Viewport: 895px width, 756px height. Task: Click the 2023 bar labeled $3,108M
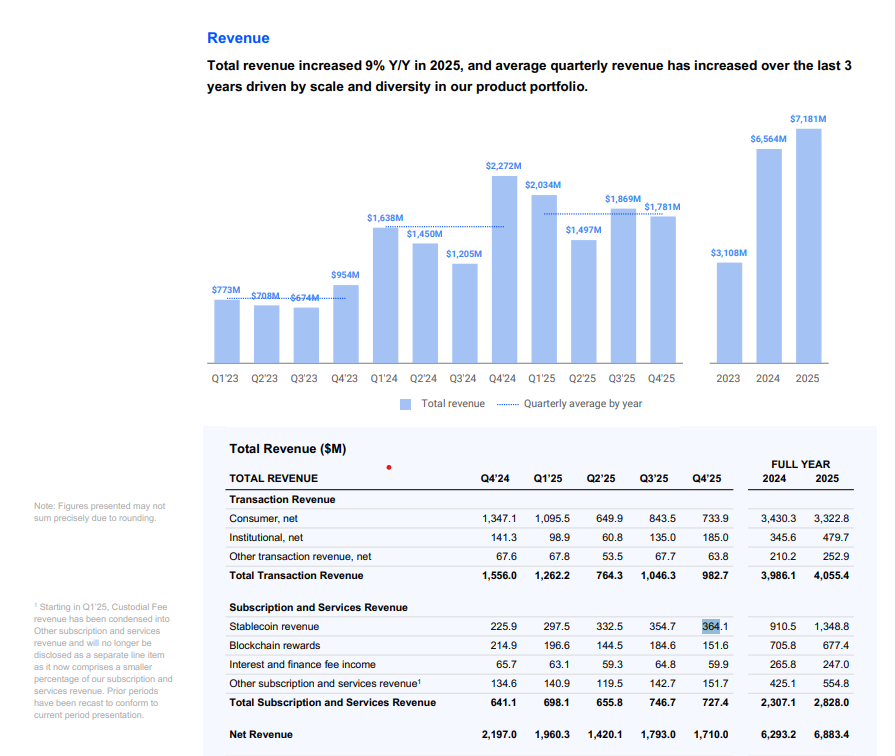(x=729, y=311)
